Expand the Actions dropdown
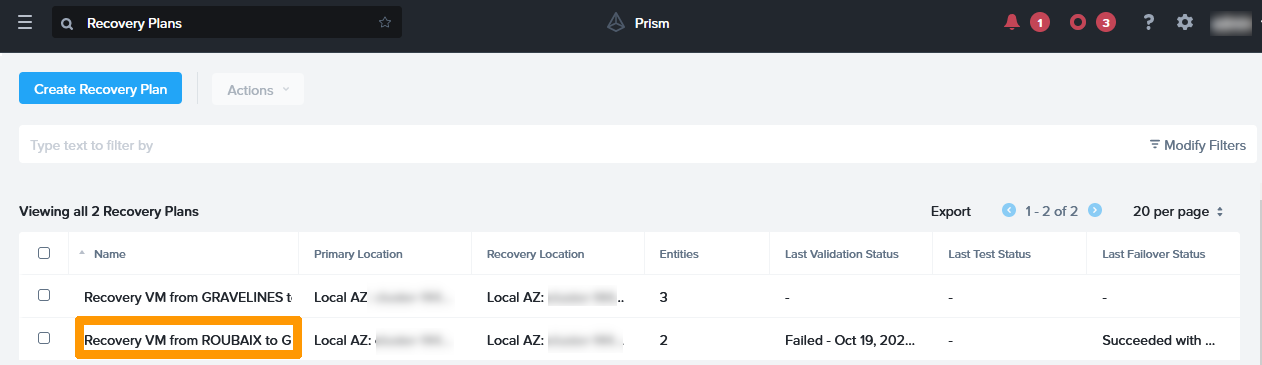 coord(258,89)
